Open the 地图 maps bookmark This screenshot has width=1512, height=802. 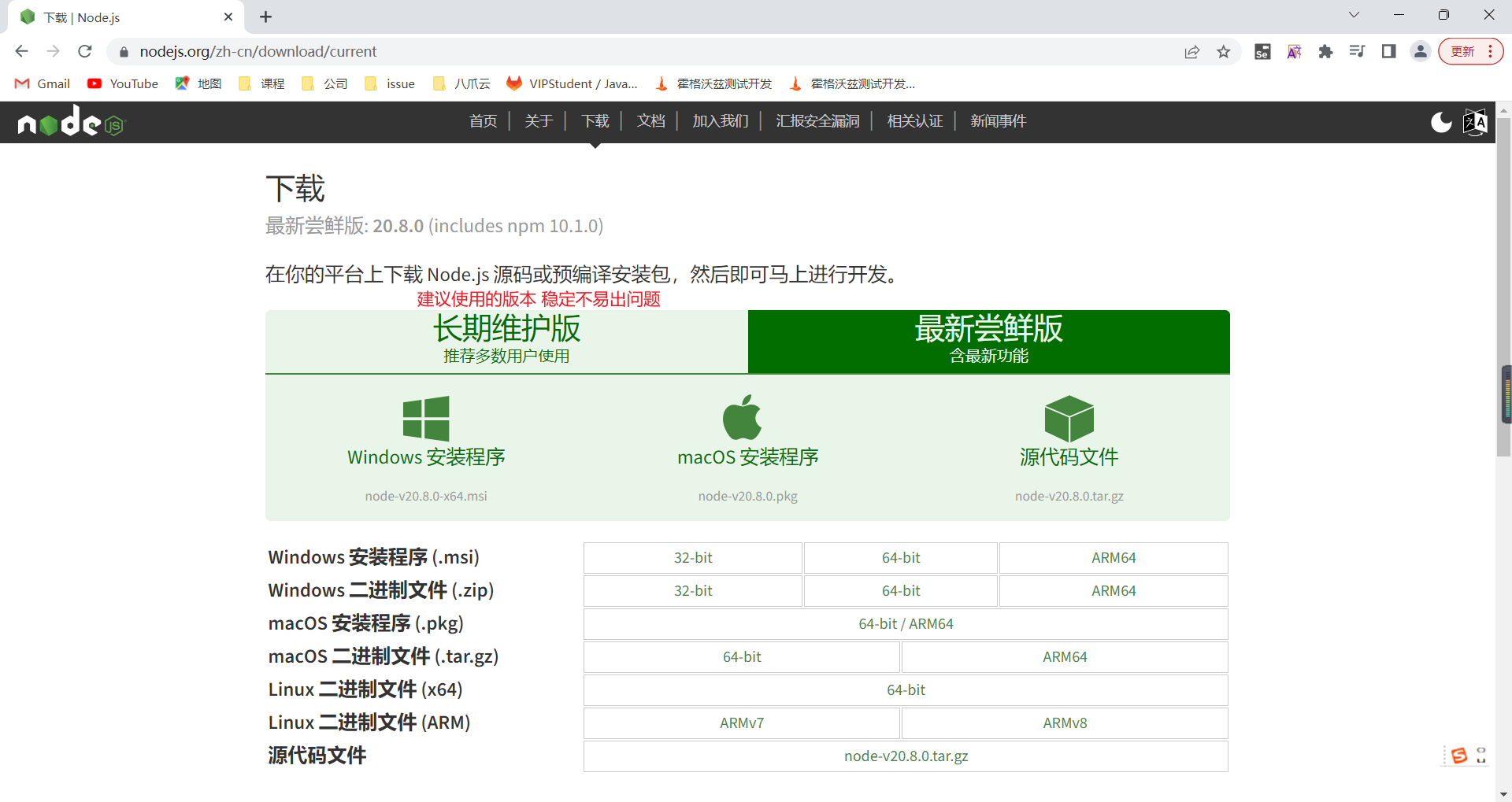[x=198, y=83]
